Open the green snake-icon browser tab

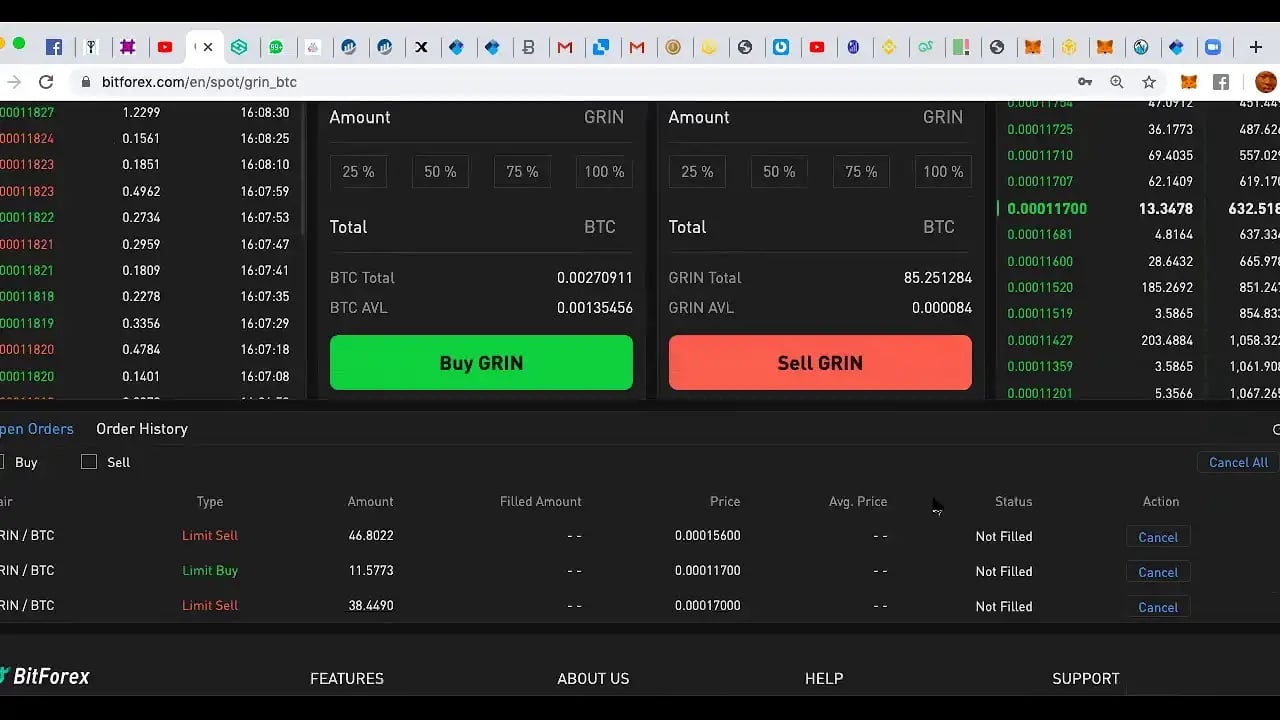point(925,47)
